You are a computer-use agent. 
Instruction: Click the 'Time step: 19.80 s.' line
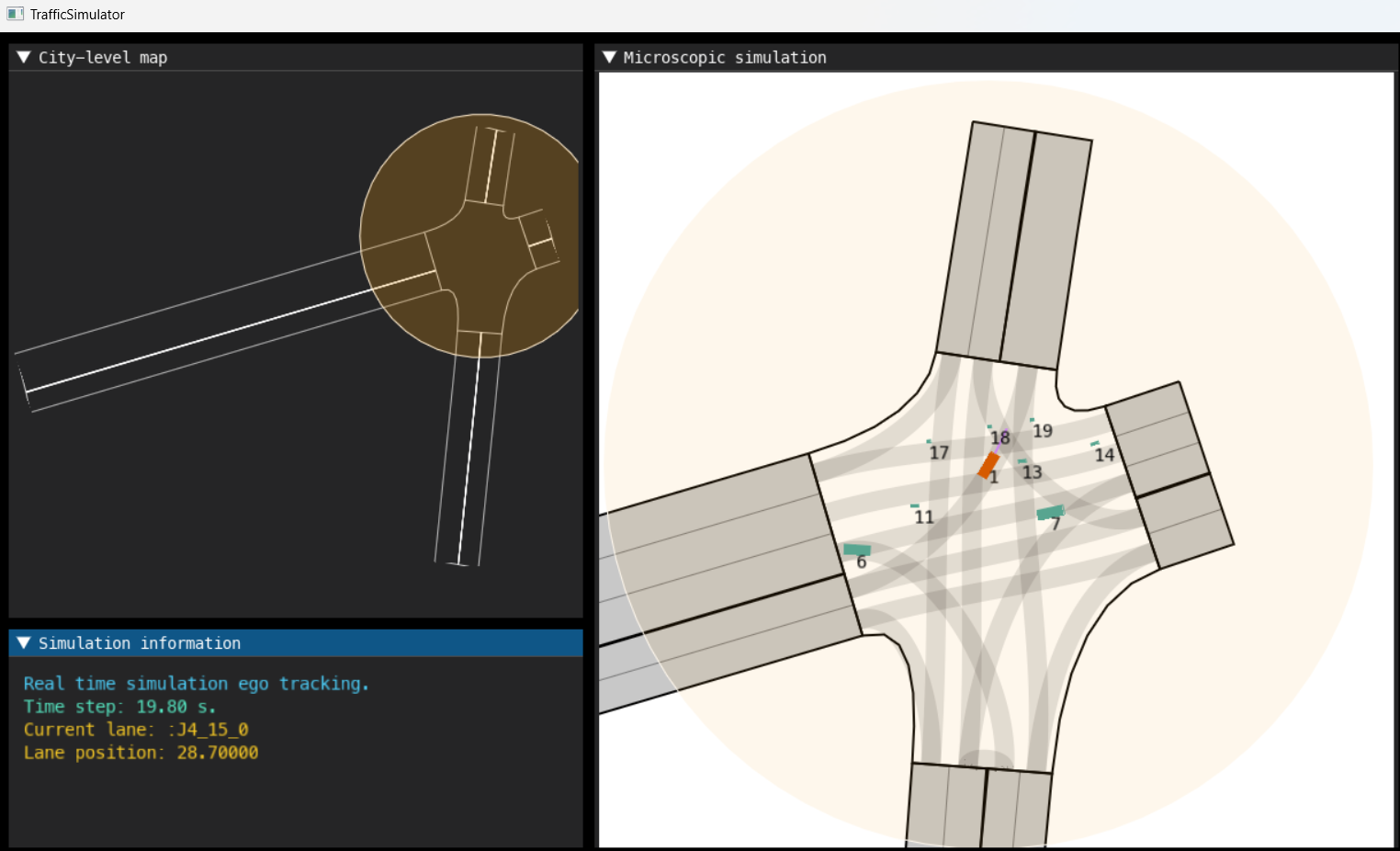(x=119, y=707)
